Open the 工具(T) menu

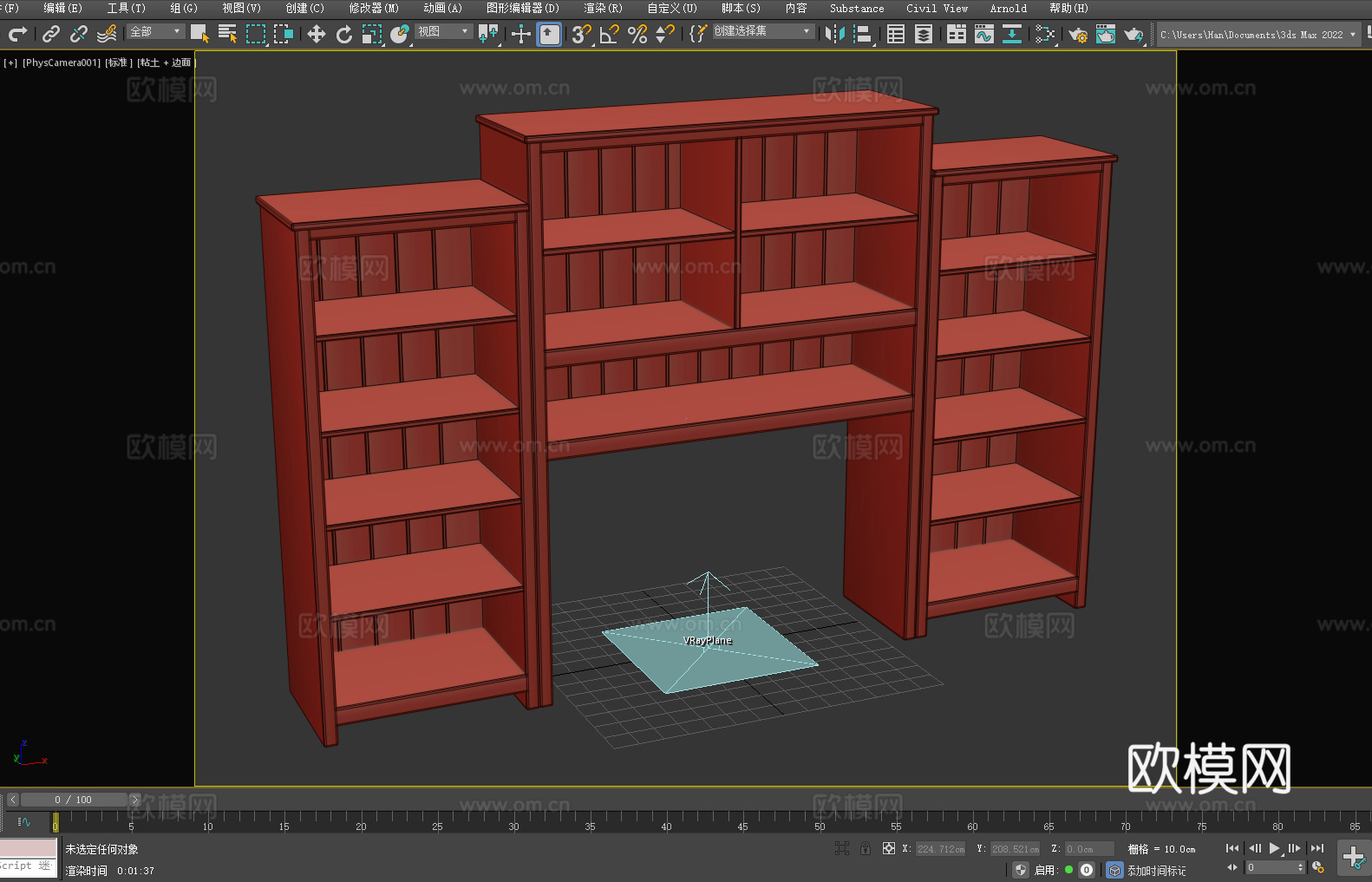pyautogui.click(x=127, y=8)
